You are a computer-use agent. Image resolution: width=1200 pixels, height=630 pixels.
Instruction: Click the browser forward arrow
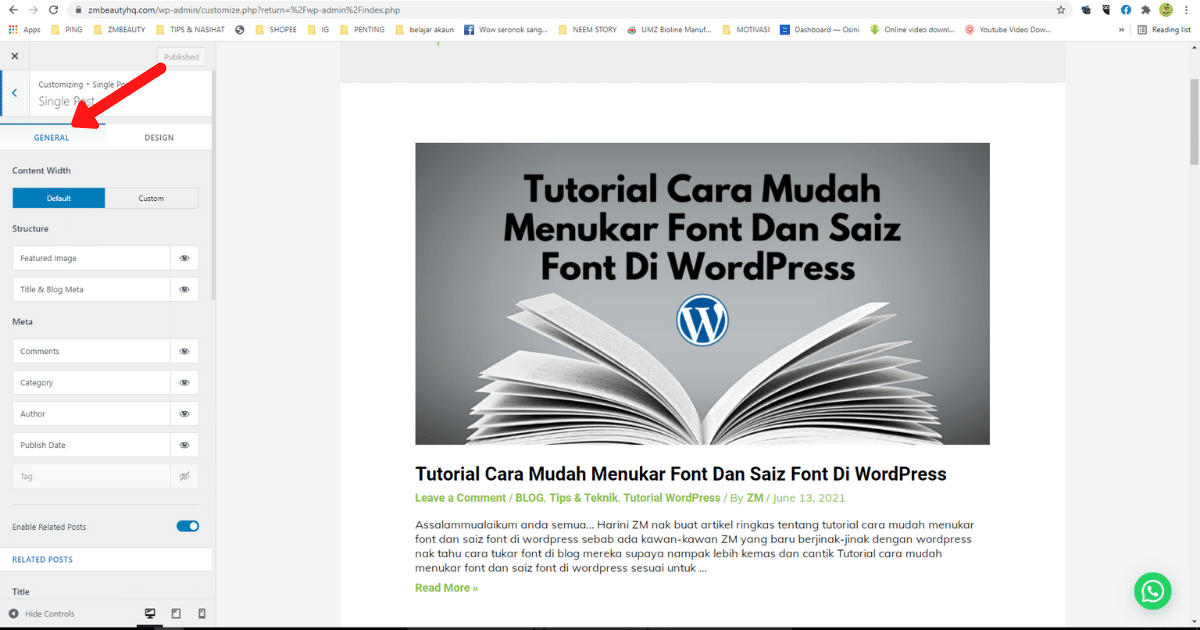click(x=34, y=9)
